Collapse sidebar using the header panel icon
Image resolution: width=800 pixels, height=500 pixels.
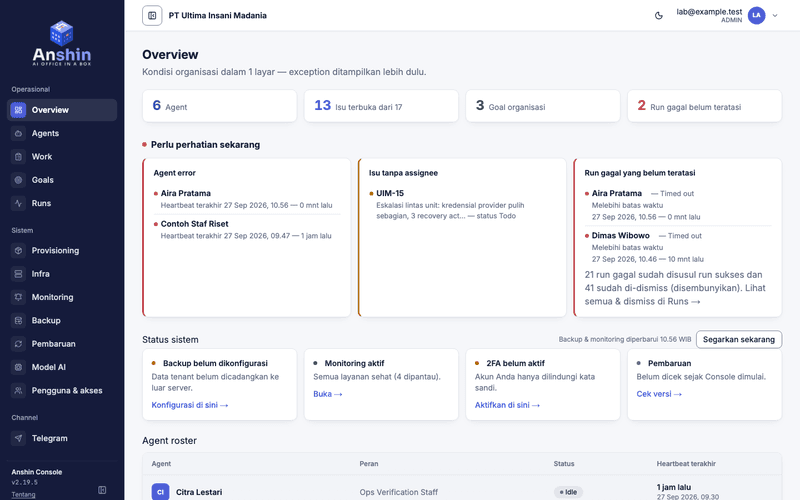(152, 16)
